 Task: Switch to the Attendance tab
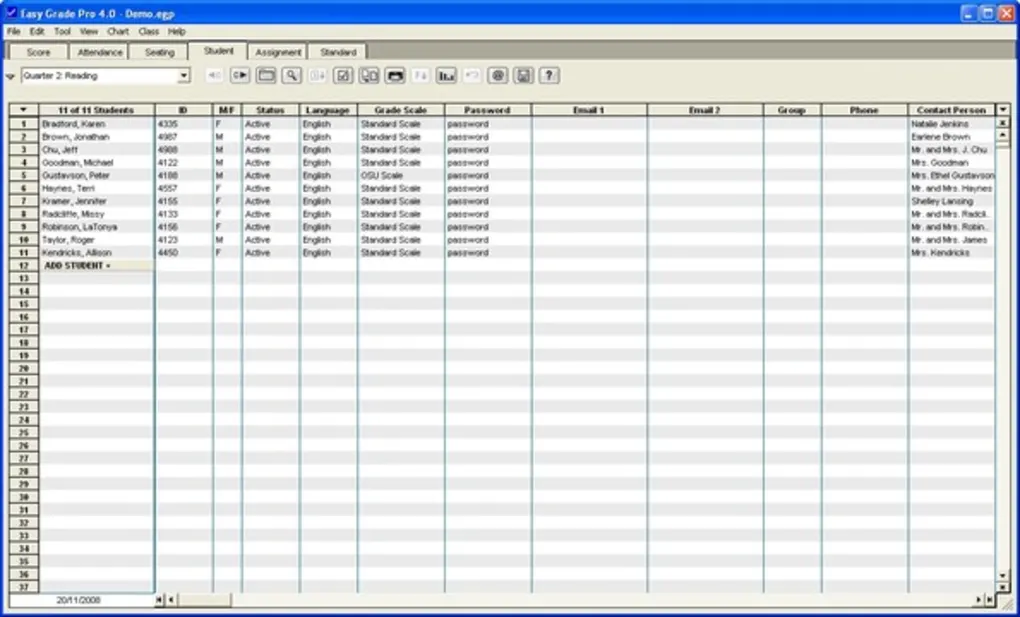100,52
